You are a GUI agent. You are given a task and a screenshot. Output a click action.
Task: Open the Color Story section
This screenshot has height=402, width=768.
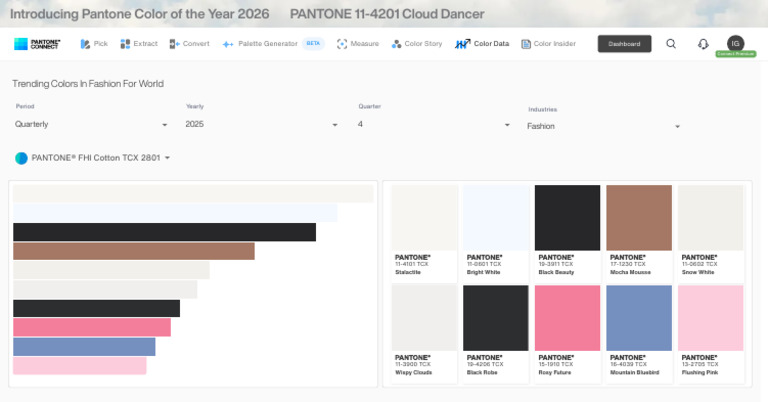pyautogui.click(x=417, y=44)
